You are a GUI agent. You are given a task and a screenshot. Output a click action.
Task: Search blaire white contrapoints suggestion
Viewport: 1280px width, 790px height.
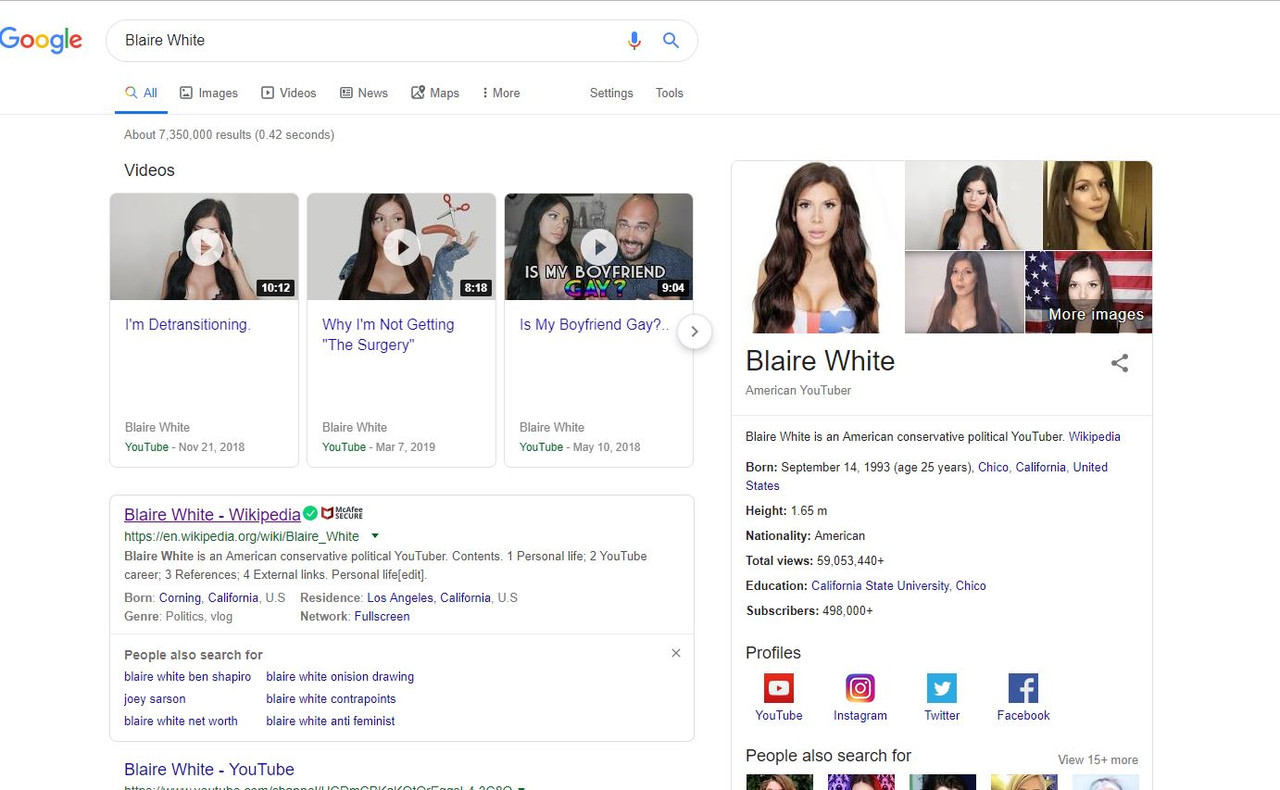331,699
